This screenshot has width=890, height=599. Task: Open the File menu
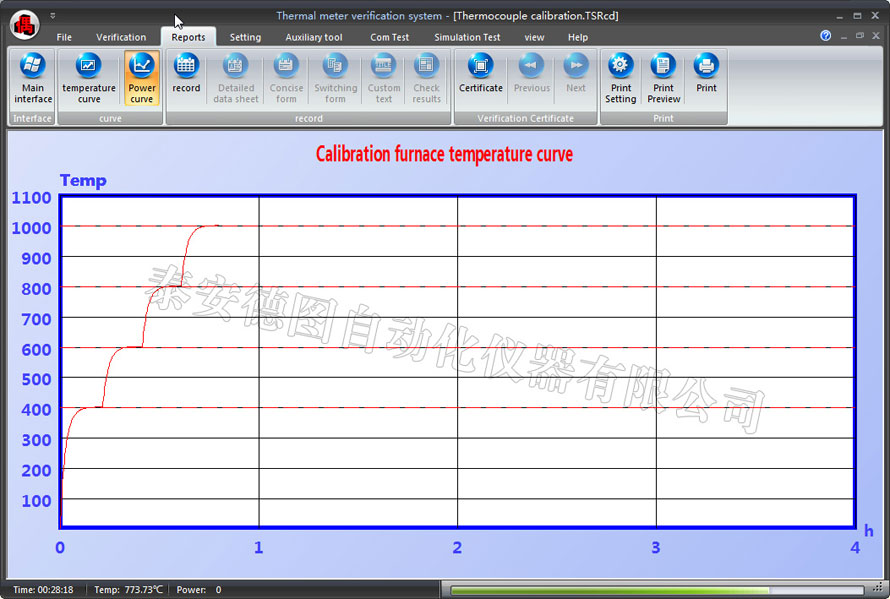pos(64,37)
